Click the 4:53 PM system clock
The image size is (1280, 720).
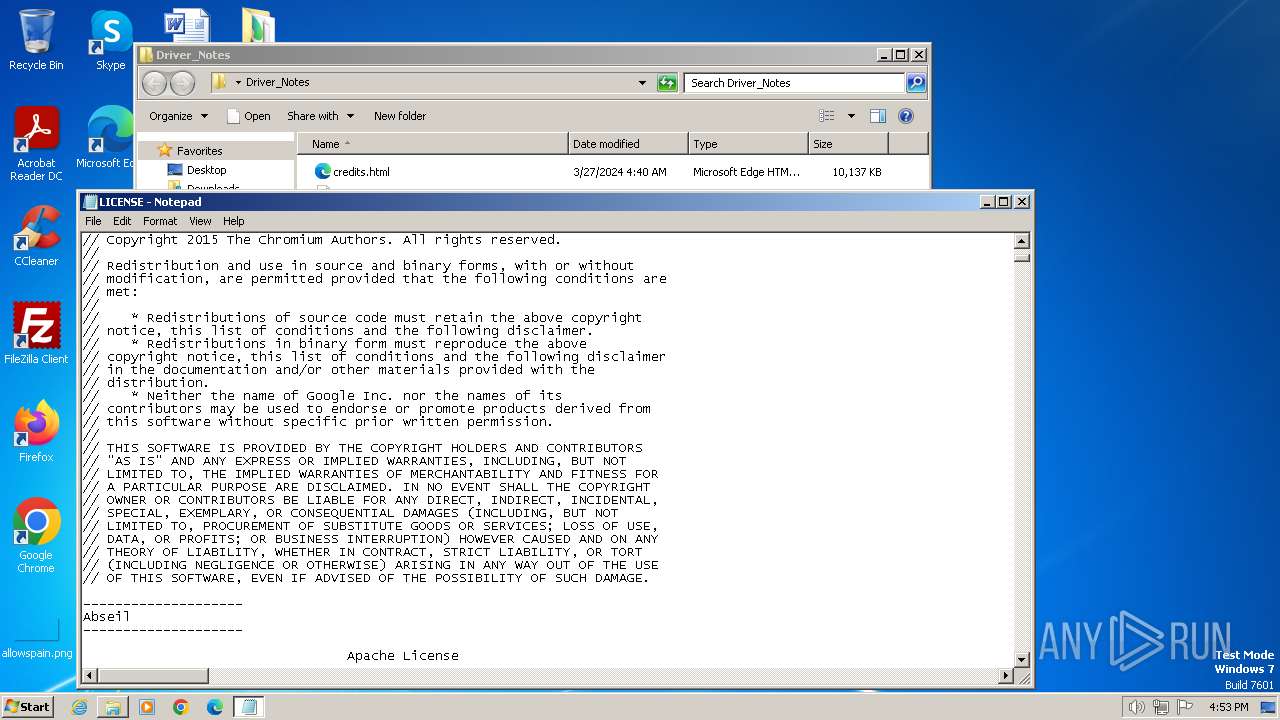pos(1229,707)
